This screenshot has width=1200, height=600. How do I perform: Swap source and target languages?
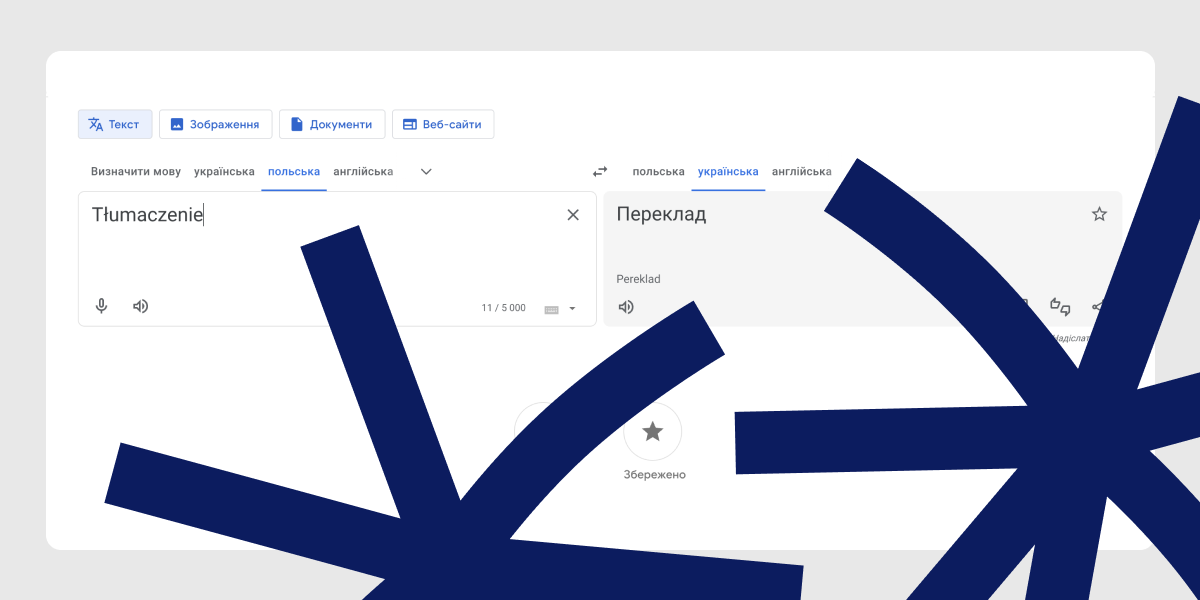(600, 172)
